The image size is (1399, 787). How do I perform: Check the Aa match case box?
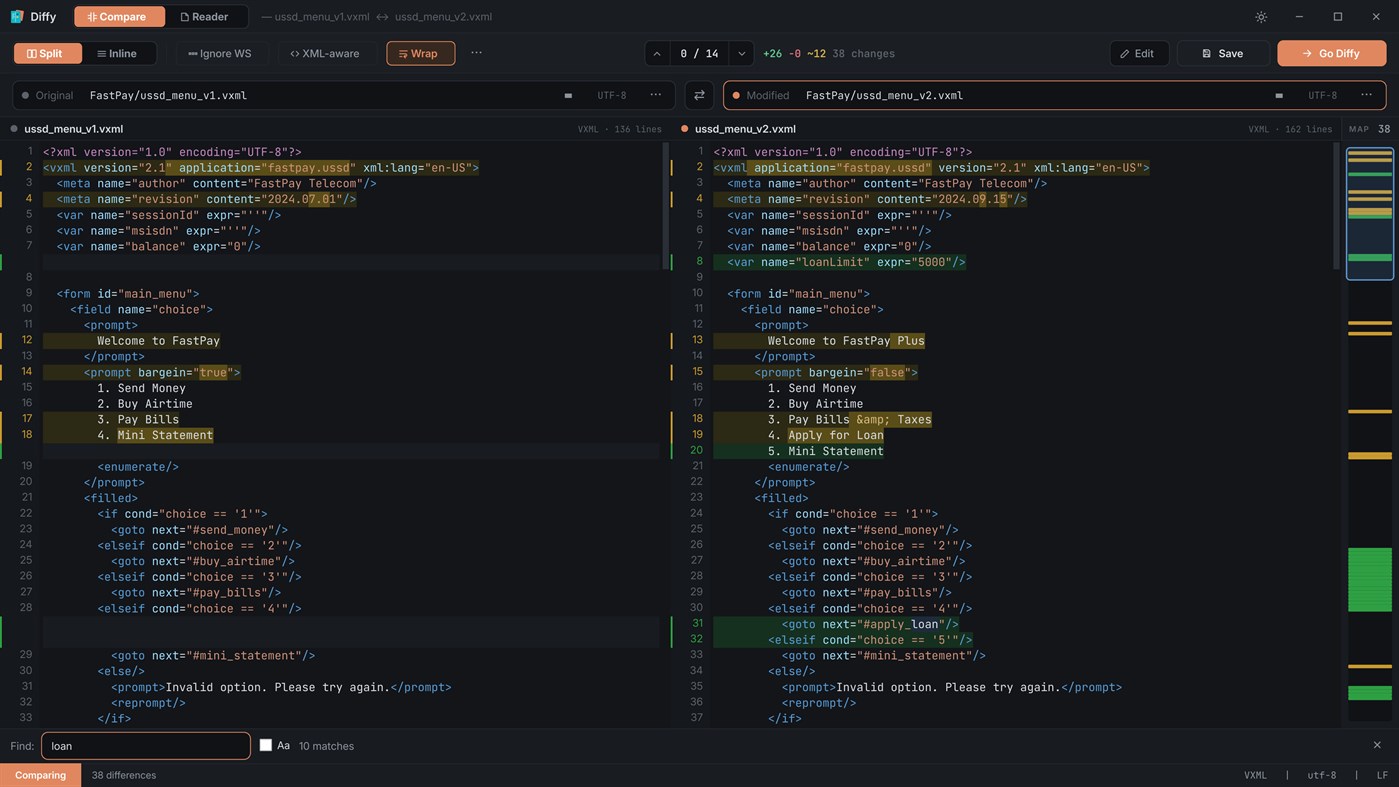click(266, 745)
